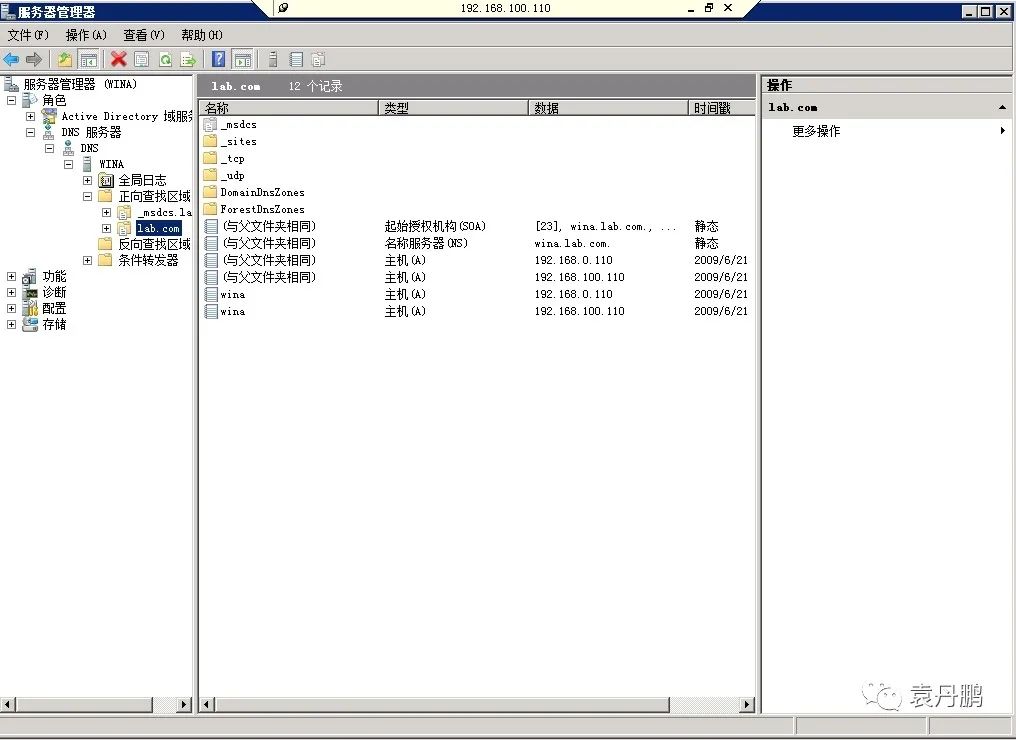1016x740 pixels.
Task: Click the 功能 icon in tree
Action: (30, 277)
